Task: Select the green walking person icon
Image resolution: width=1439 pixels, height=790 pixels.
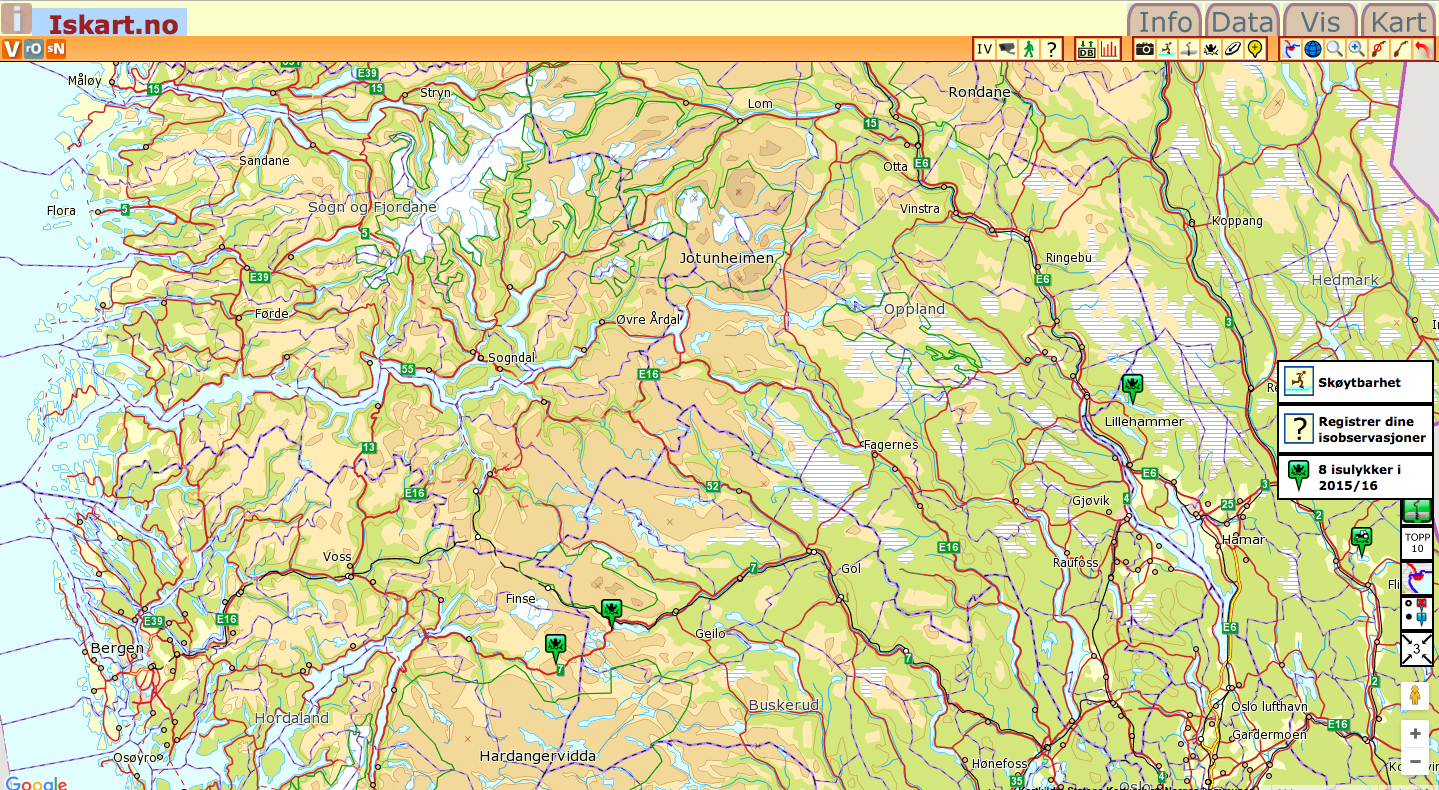Action: pyautogui.click(x=1028, y=49)
